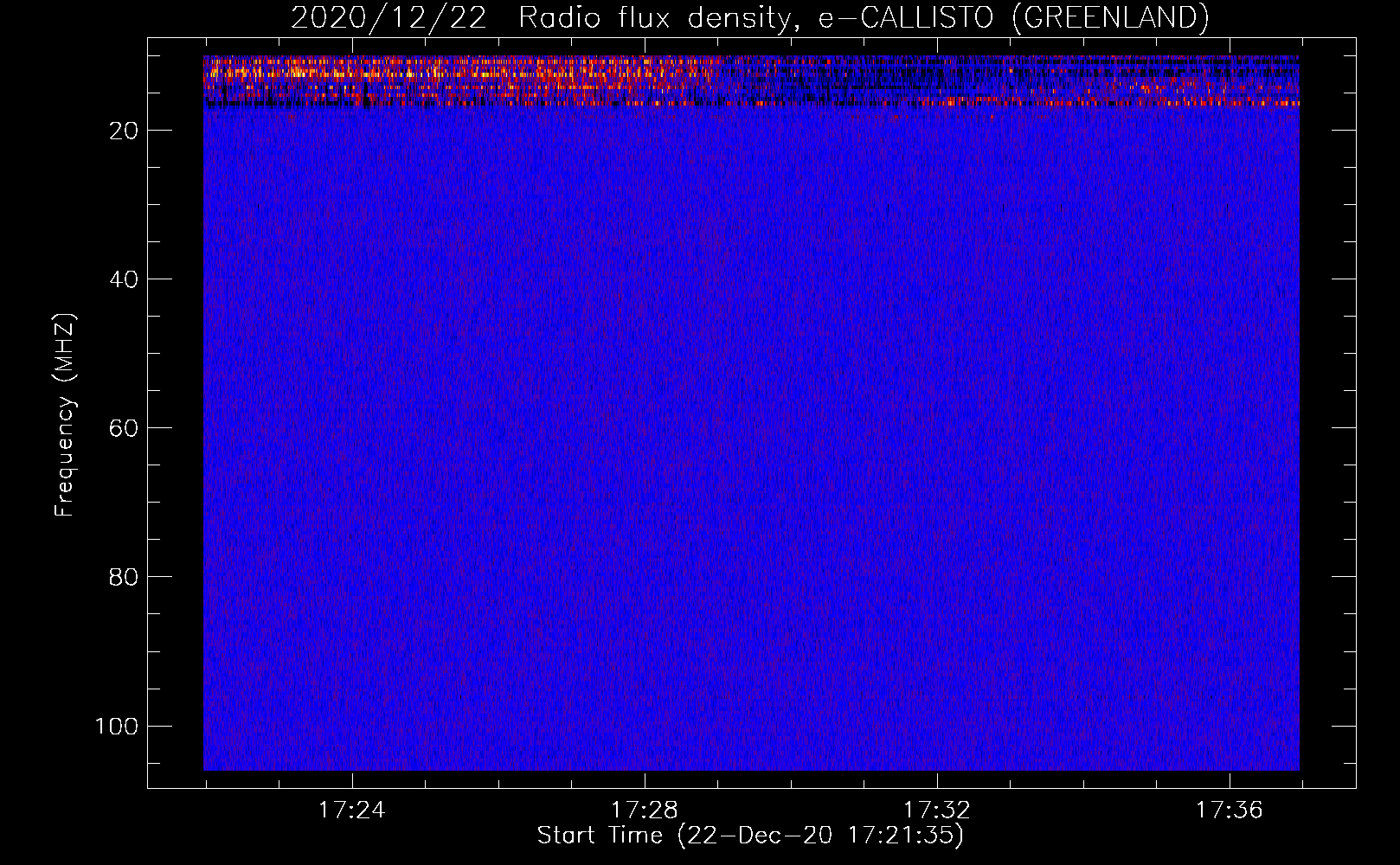1400x865 pixels.
Task: Click the 60 MHz frequency tick label
Action: click(x=124, y=428)
